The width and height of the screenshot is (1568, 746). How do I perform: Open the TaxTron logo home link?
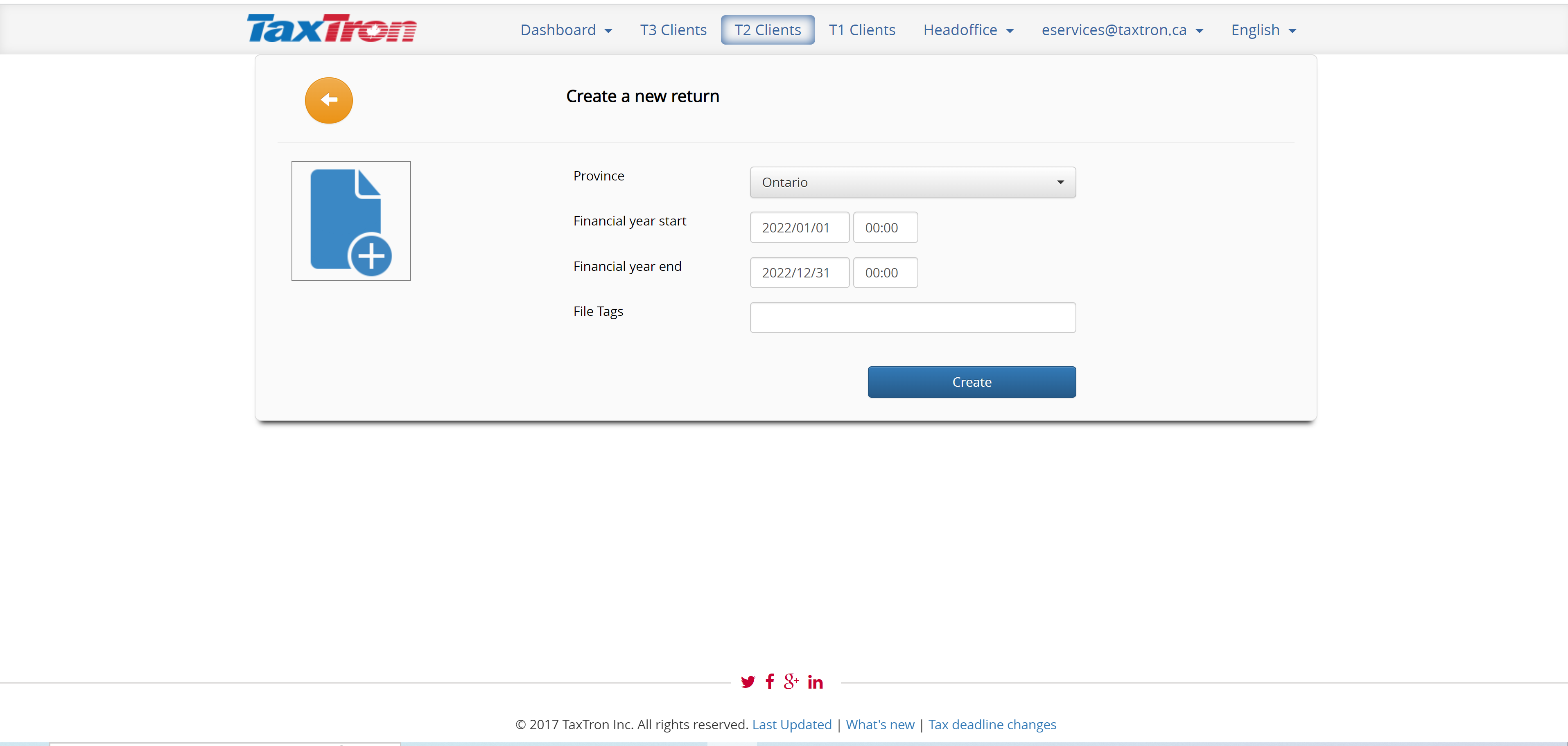click(332, 29)
